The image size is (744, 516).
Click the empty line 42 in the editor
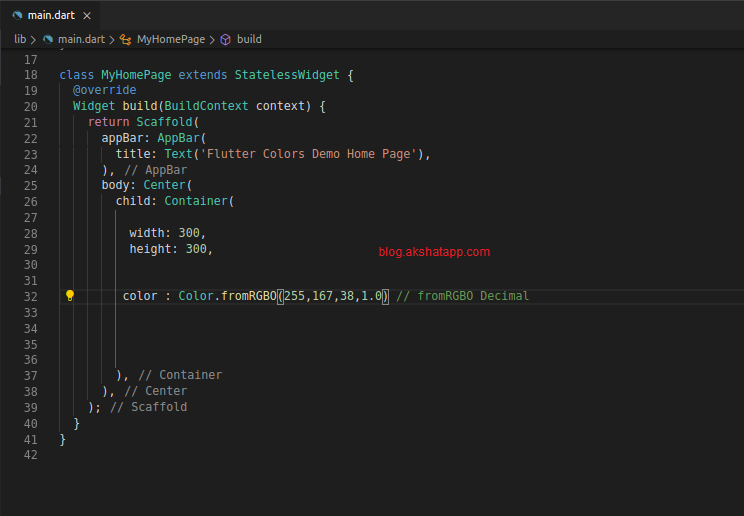[x=300, y=455]
